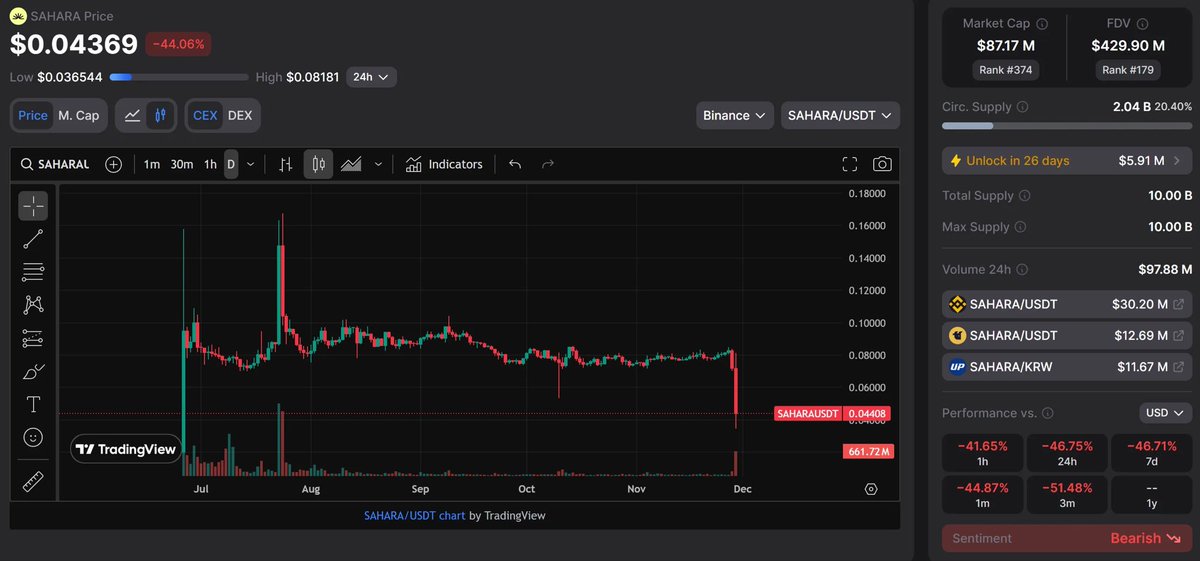Select the crosshair cursor tool

click(33, 206)
